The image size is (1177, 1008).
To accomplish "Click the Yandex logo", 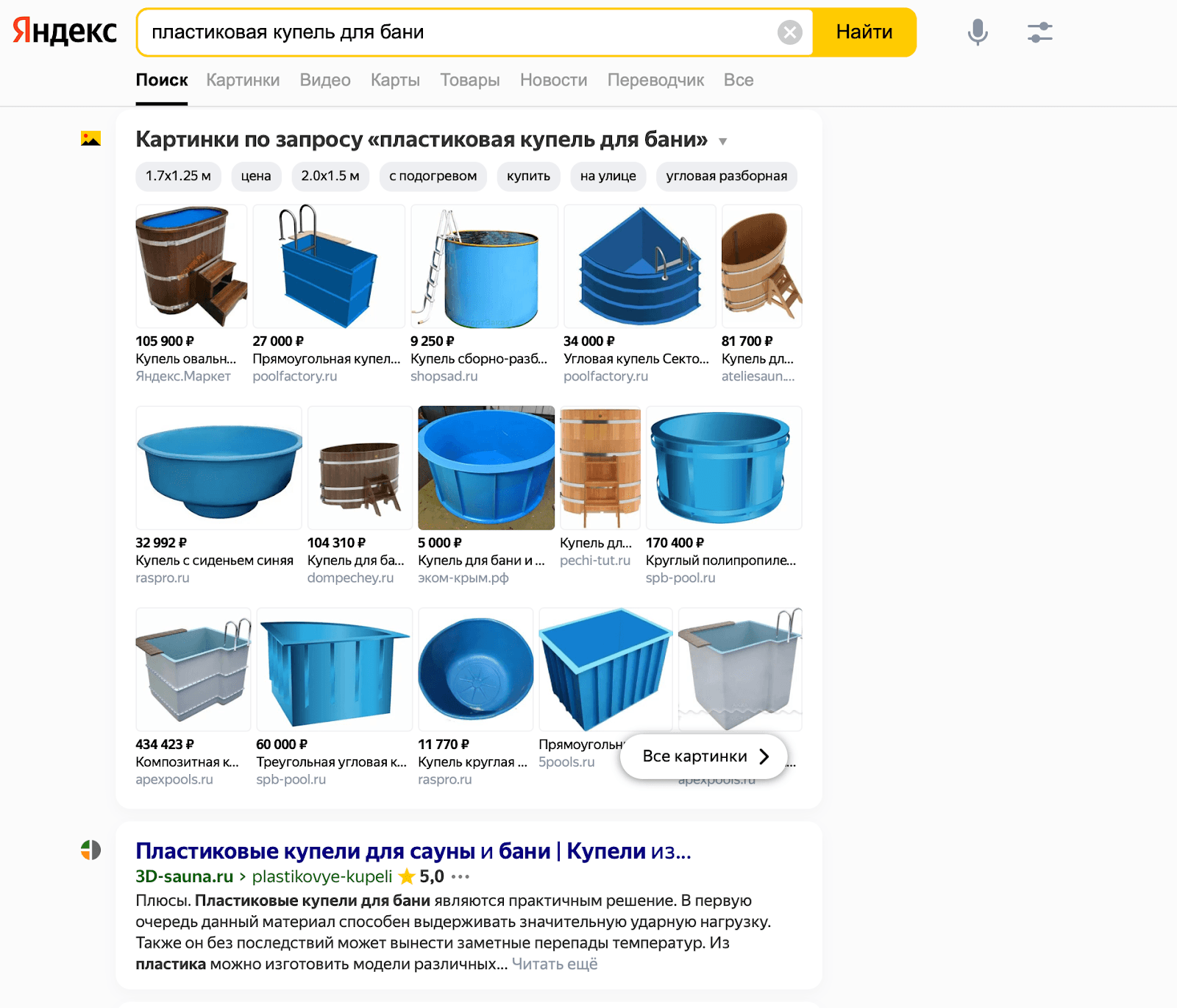I will (x=65, y=31).
